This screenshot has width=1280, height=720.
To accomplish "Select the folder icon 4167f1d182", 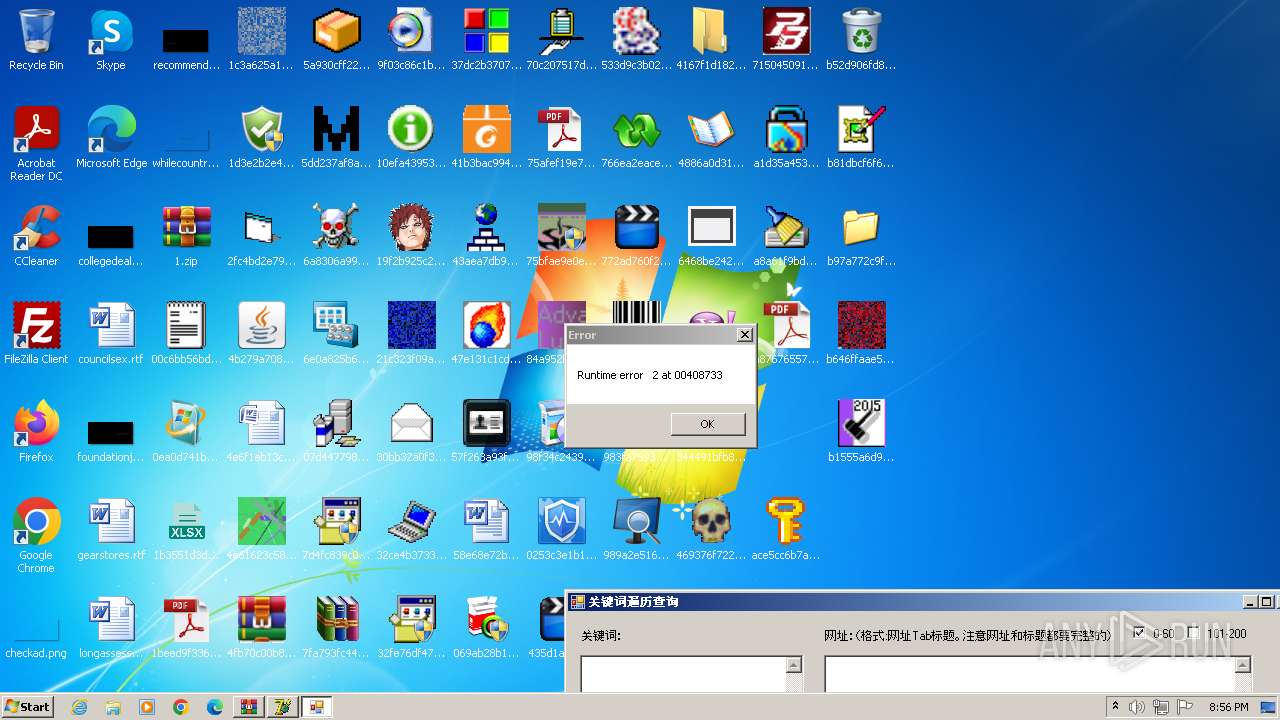I will click(x=711, y=40).
